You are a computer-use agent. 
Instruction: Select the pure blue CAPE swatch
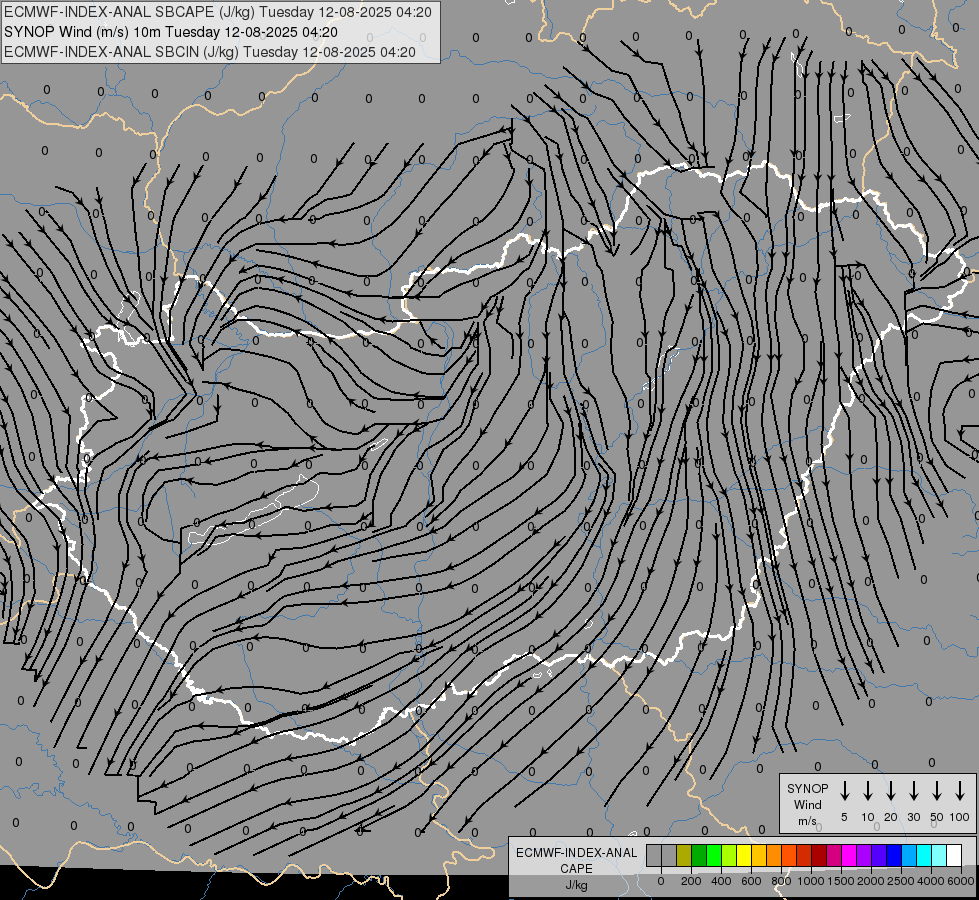click(x=895, y=855)
